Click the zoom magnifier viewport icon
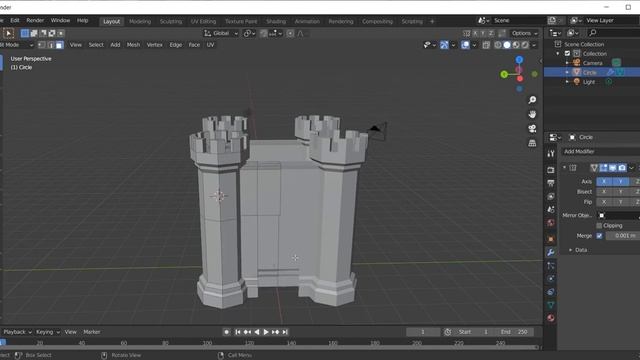 (x=532, y=100)
